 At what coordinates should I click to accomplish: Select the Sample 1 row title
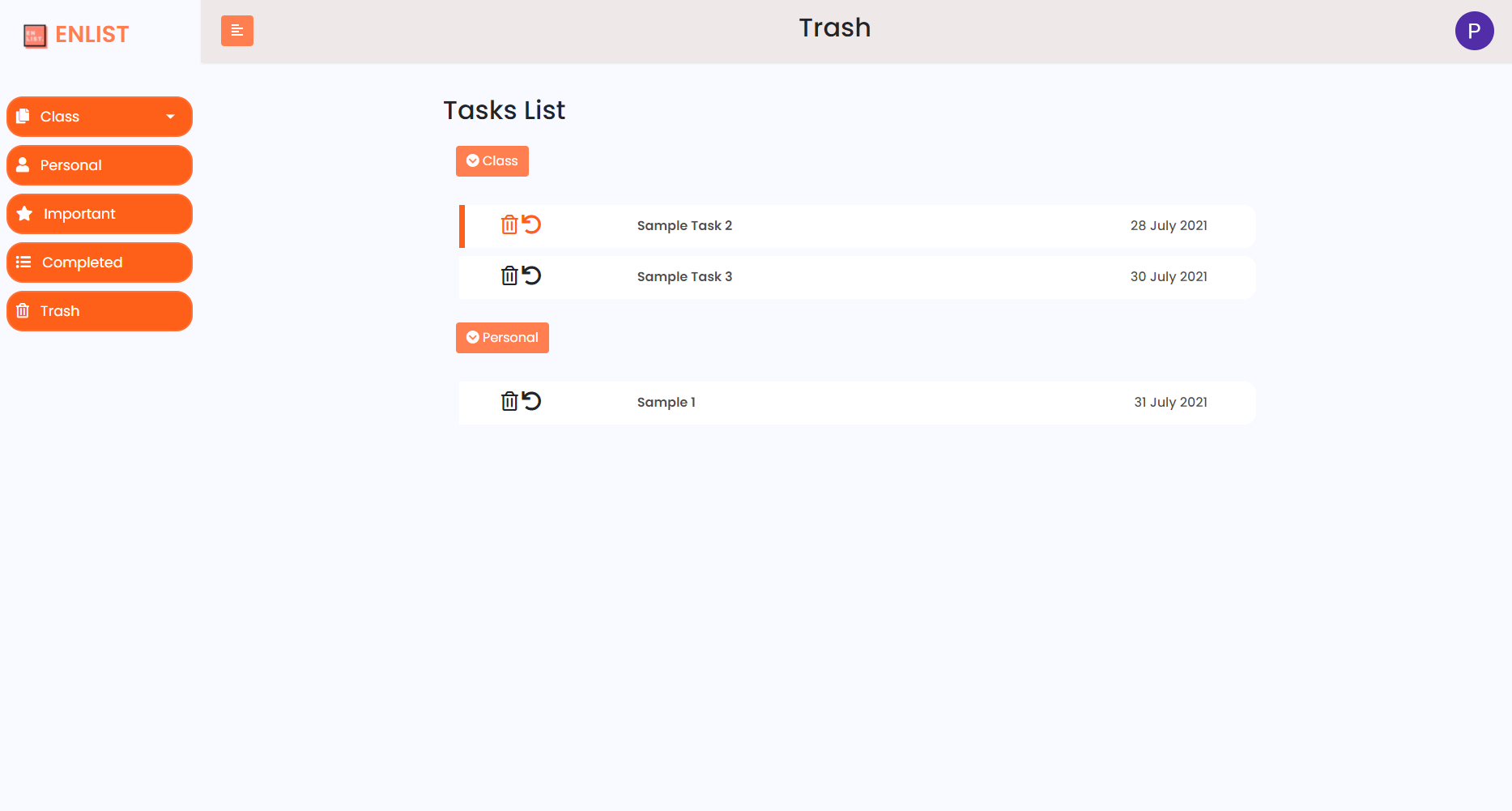click(666, 403)
